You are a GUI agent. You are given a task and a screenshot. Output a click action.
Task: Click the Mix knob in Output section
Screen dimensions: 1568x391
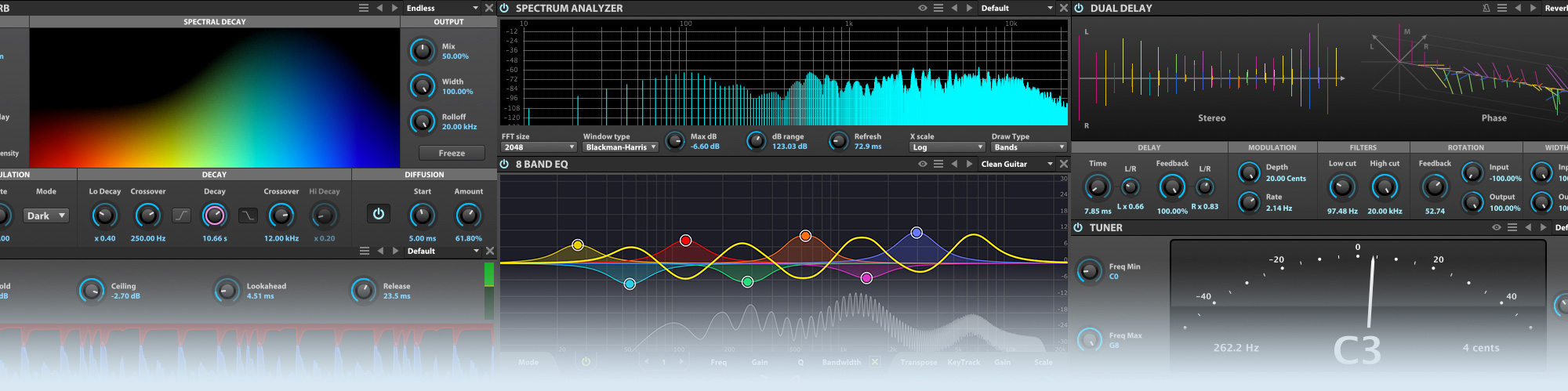[423, 51]
